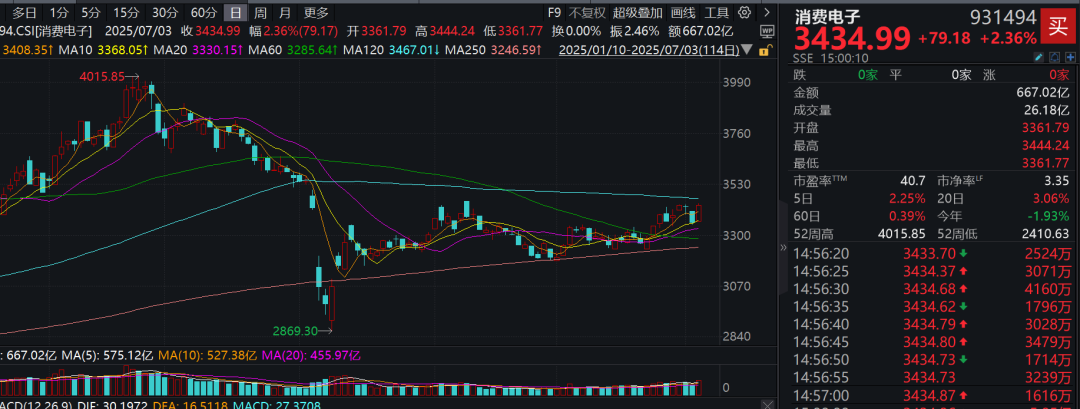1080x409 pixels.
Task: Switch to the 60分 period tab
Action: click(203, 13)
